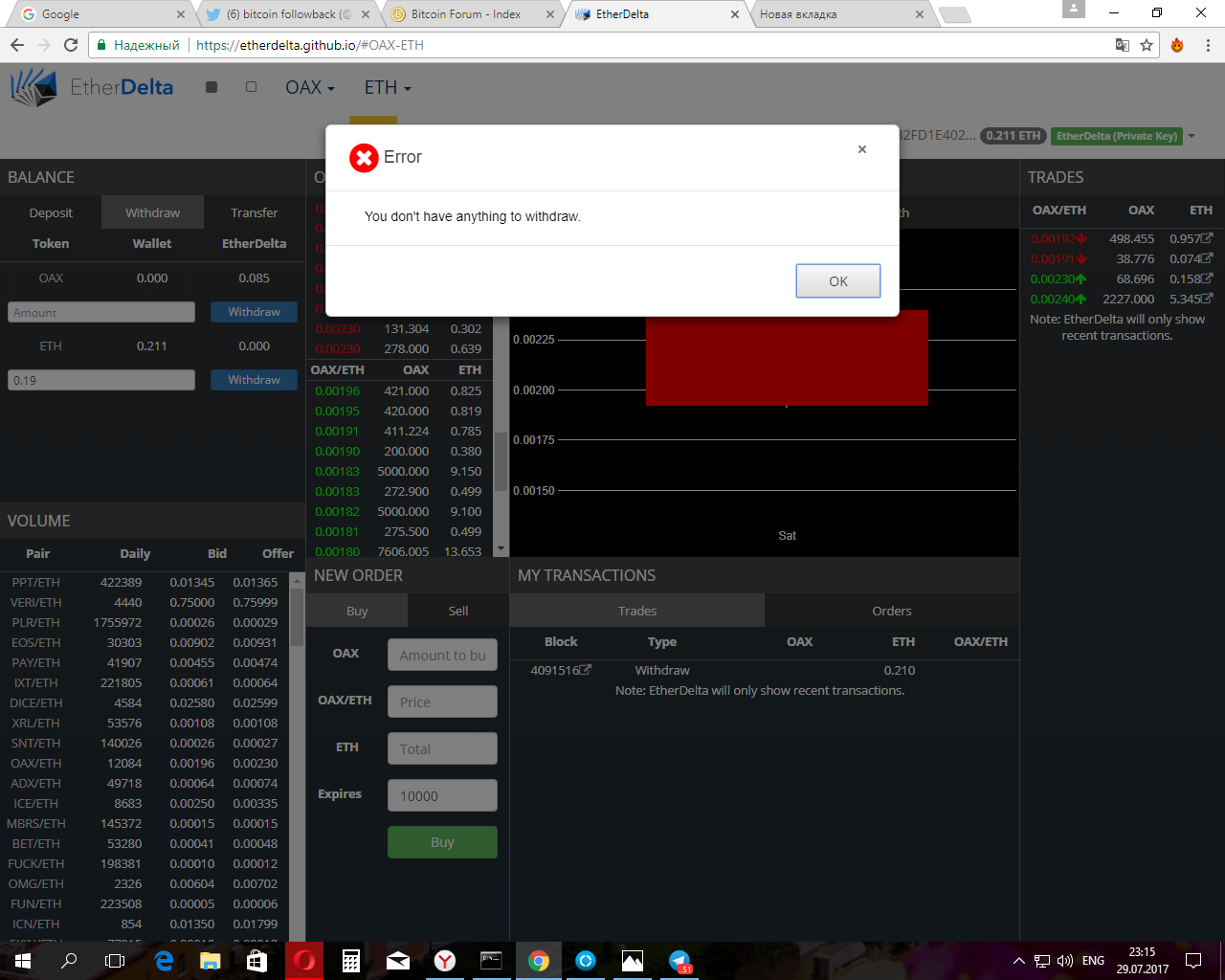This screenshot has height=980, width=1225.
Task: Click OK in the Error dialog
Action: click(x=837, y=280)
